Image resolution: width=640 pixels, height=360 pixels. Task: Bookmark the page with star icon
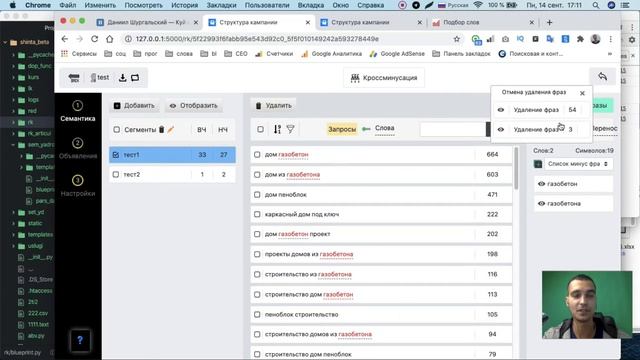pyautogui.click(x=457, y=39)
